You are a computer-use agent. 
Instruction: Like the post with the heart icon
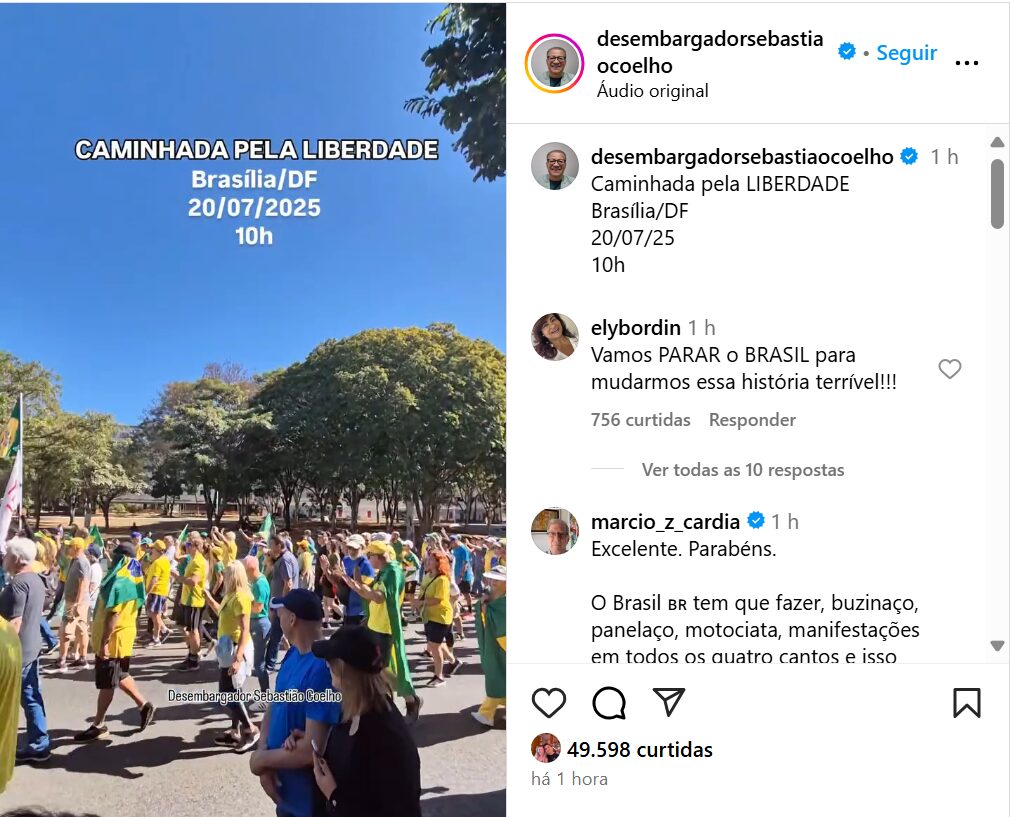[x=549, y=702]
